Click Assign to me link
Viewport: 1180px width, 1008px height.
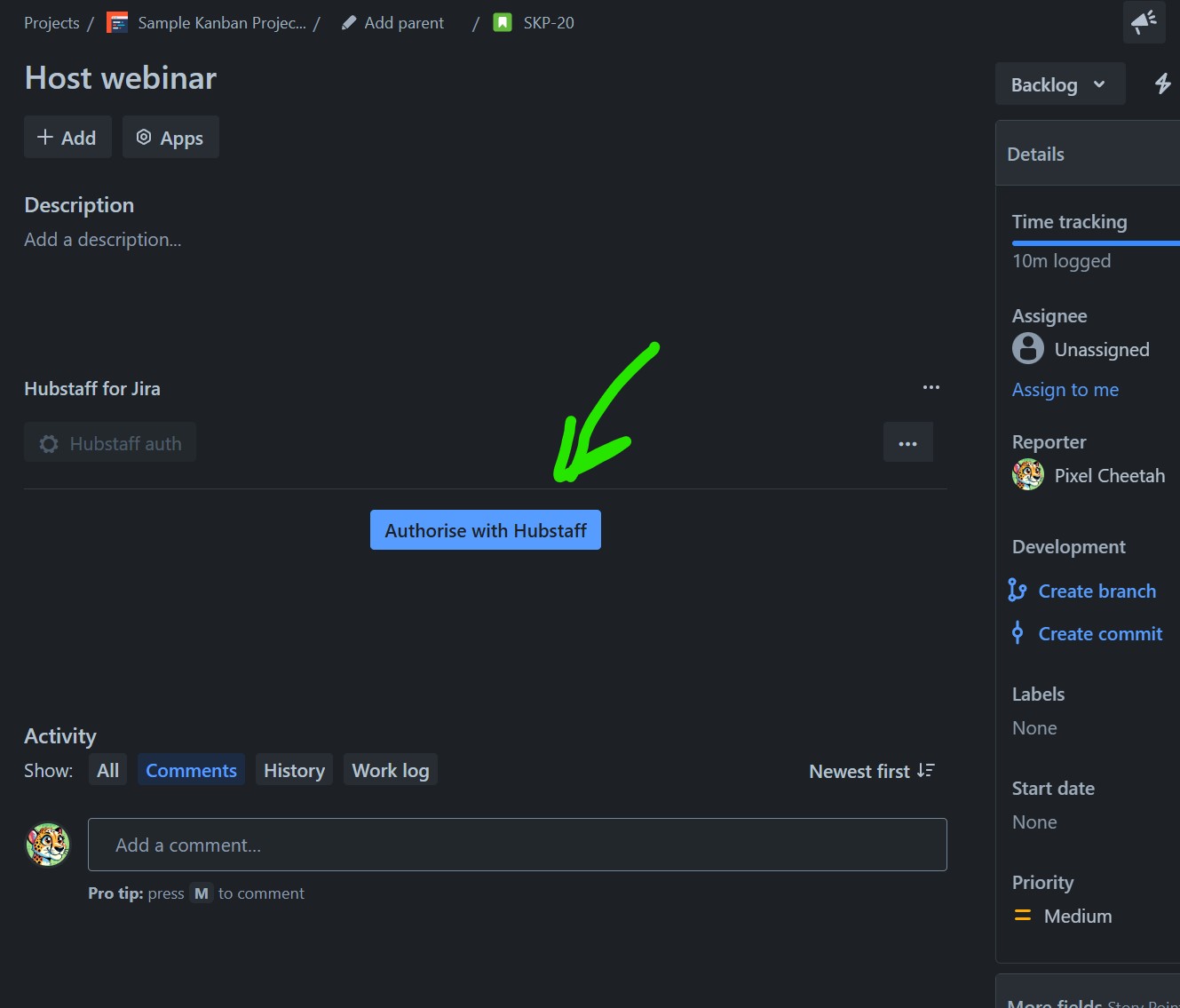[x=1065, y=389]
